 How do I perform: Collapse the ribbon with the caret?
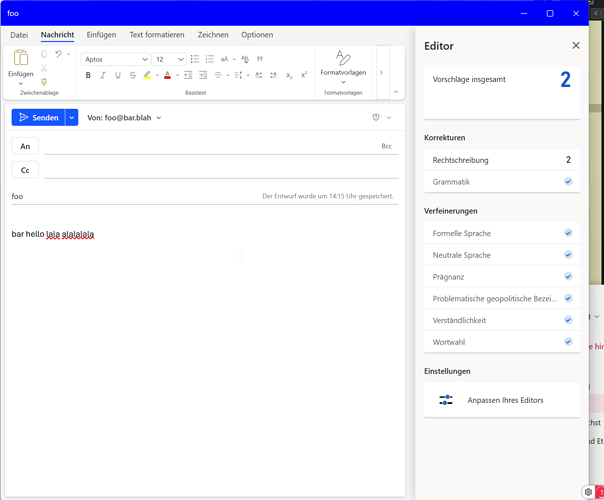pyautogui.click(x=396, y=92)
